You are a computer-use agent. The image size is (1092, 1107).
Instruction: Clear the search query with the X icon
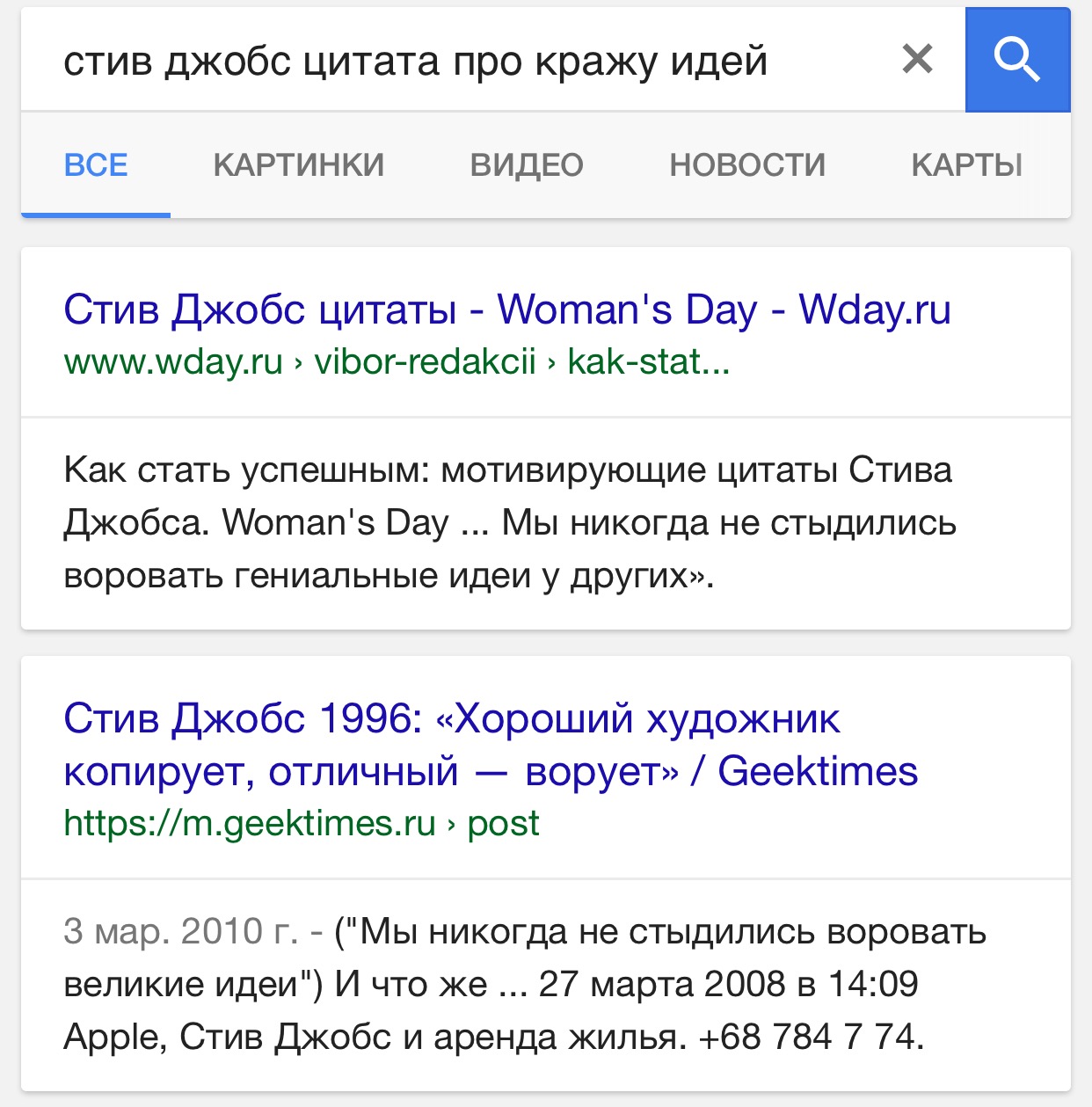917,59
